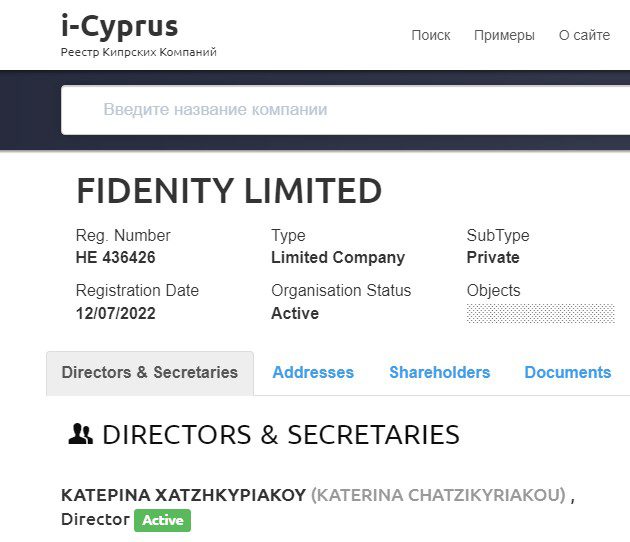Click the 12/07/2022 registration date
The width and height of the screenshot is (630, 542).
[x=115, y=313]
